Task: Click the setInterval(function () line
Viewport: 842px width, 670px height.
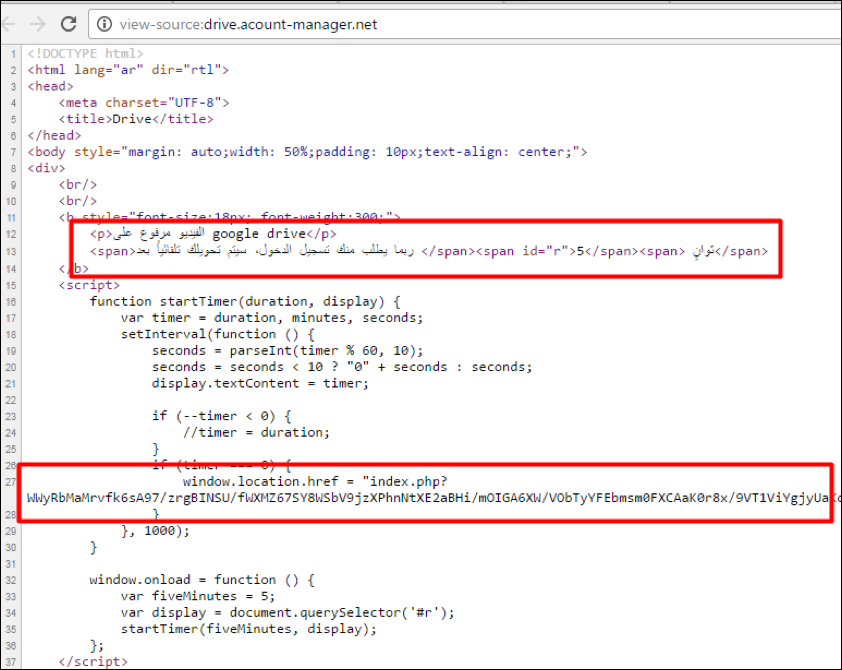Action: click(x=217, y=334)
